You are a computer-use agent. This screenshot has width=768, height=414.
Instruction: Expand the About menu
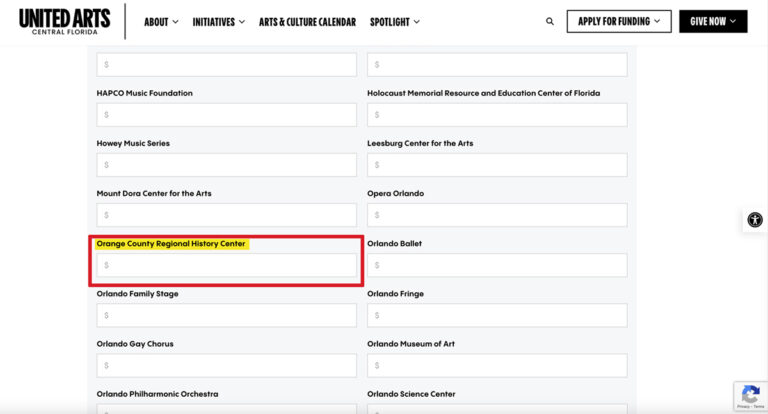pos(161,21)
